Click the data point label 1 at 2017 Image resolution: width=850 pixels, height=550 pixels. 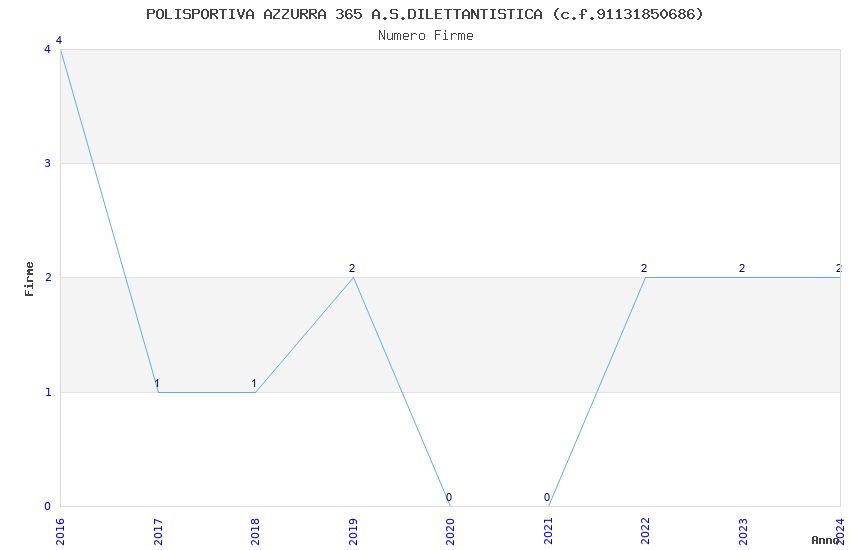click(x=157, y=384)
